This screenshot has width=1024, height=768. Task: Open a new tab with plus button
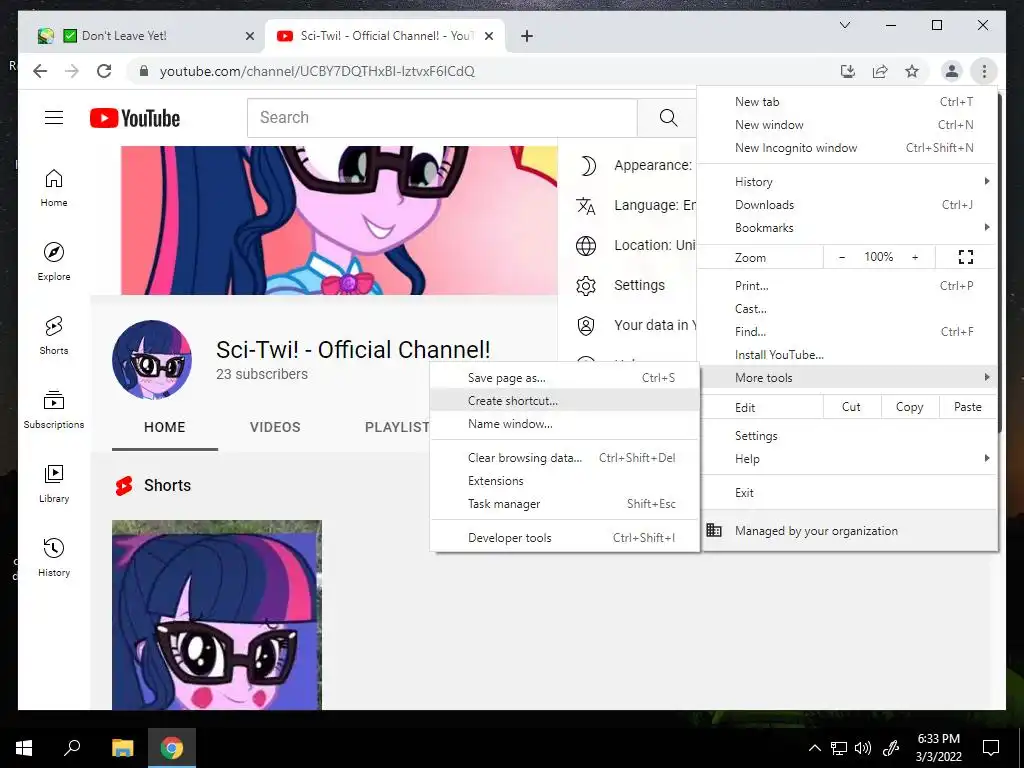[527, 36]
